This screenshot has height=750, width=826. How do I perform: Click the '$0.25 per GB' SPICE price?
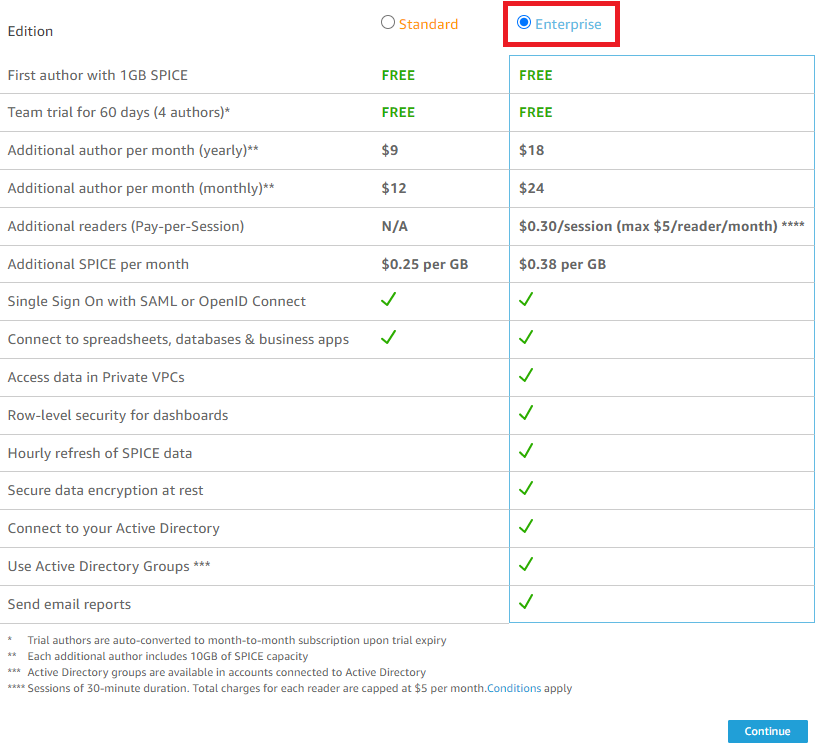[425, 264]
